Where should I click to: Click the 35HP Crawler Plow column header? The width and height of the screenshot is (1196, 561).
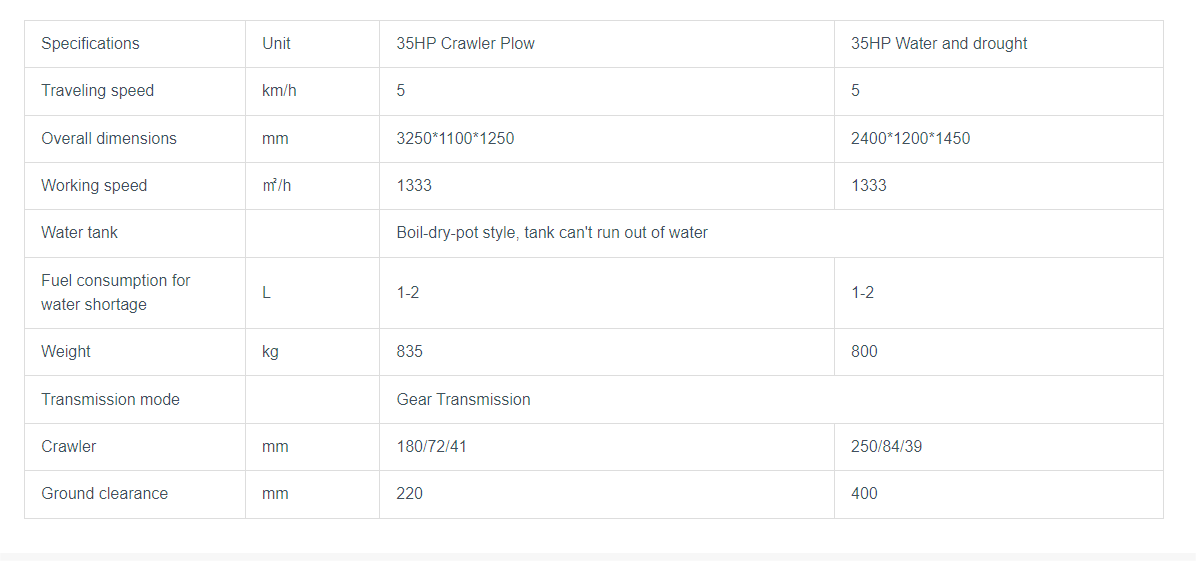(465, 44)
